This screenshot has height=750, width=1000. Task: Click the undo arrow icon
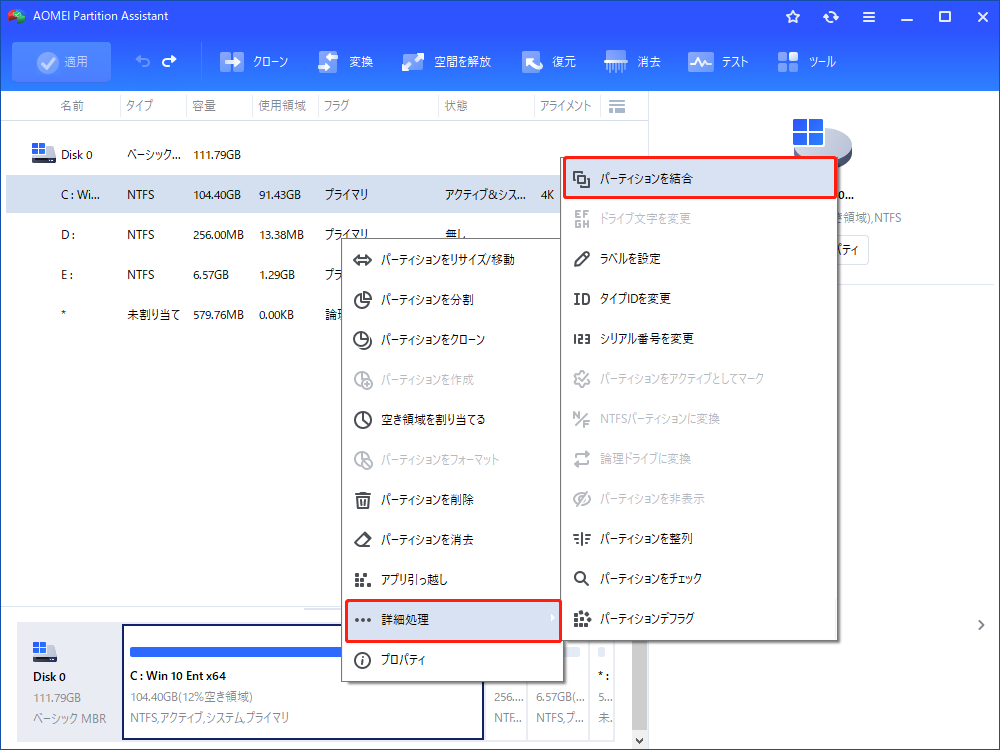tap(143, 61)
